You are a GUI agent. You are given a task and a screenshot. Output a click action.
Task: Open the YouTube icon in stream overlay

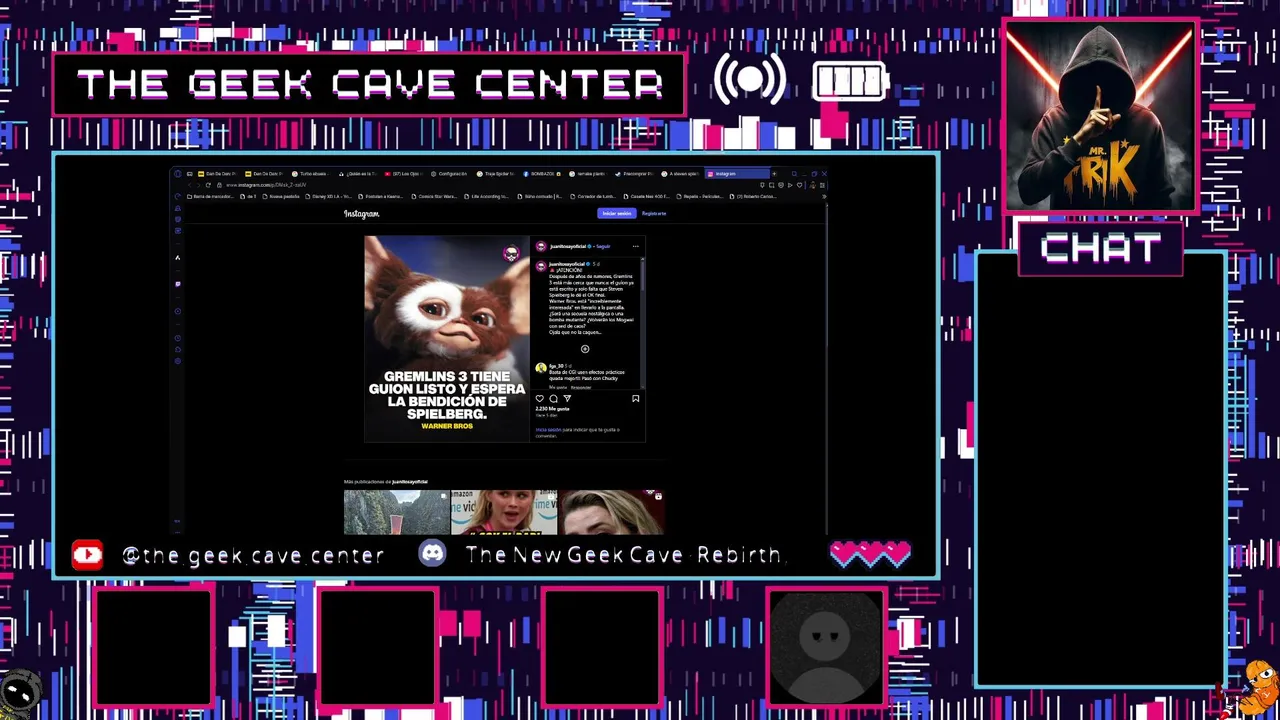(87, 555)
